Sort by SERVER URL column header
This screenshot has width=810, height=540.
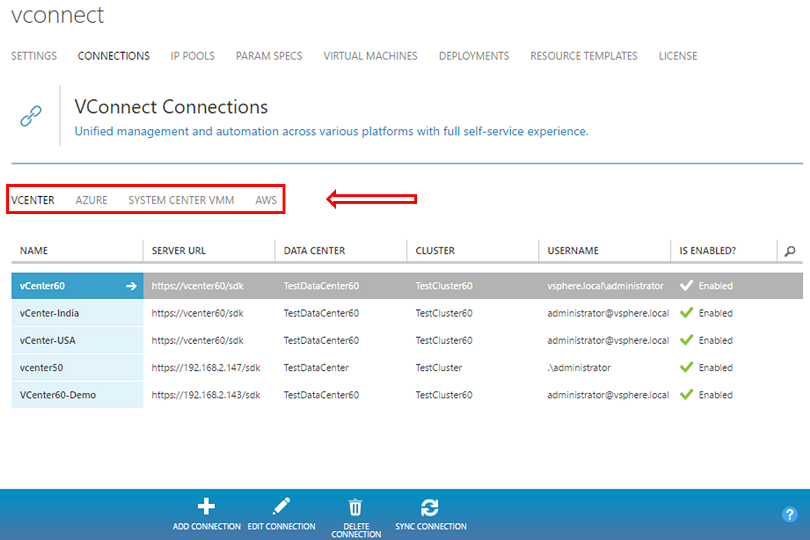pos(179,251)
